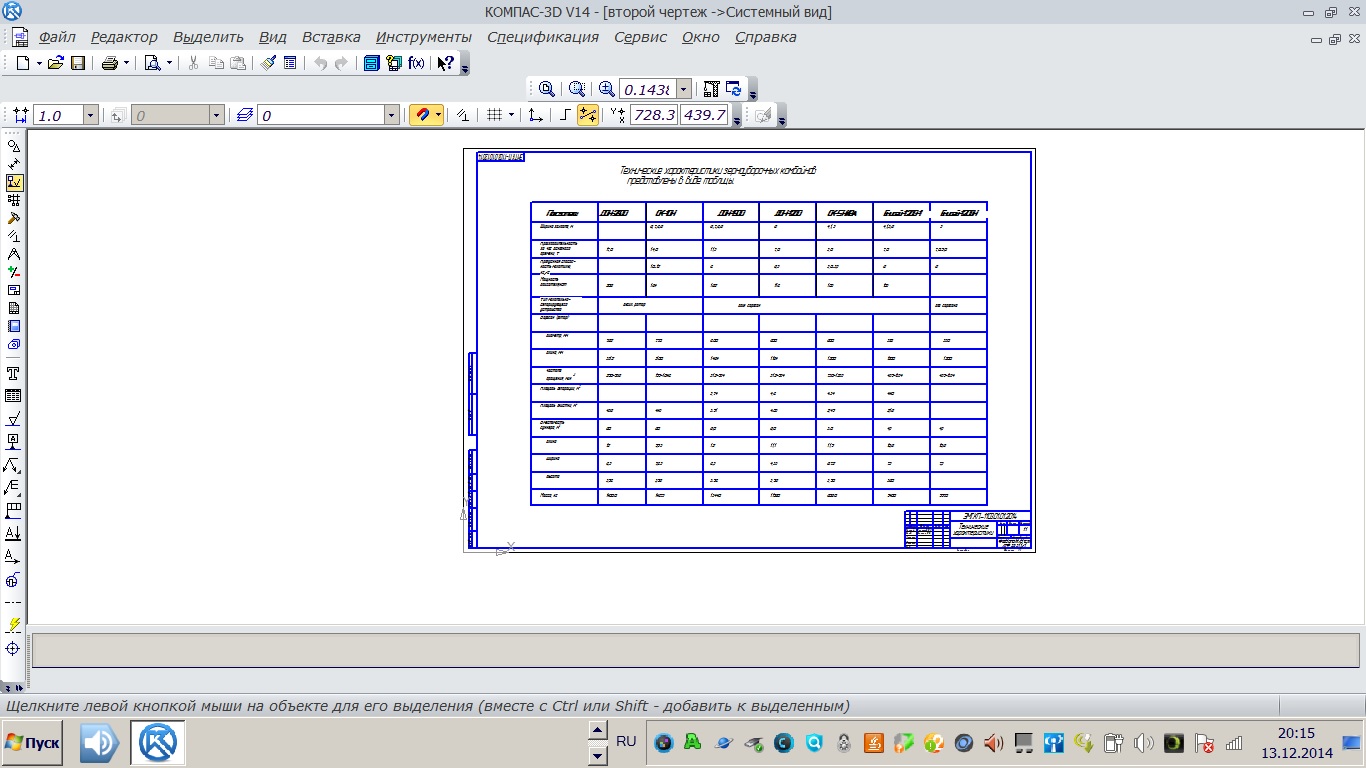
Task: Select the surface roughness symbol tool
Action: point(14,419)
